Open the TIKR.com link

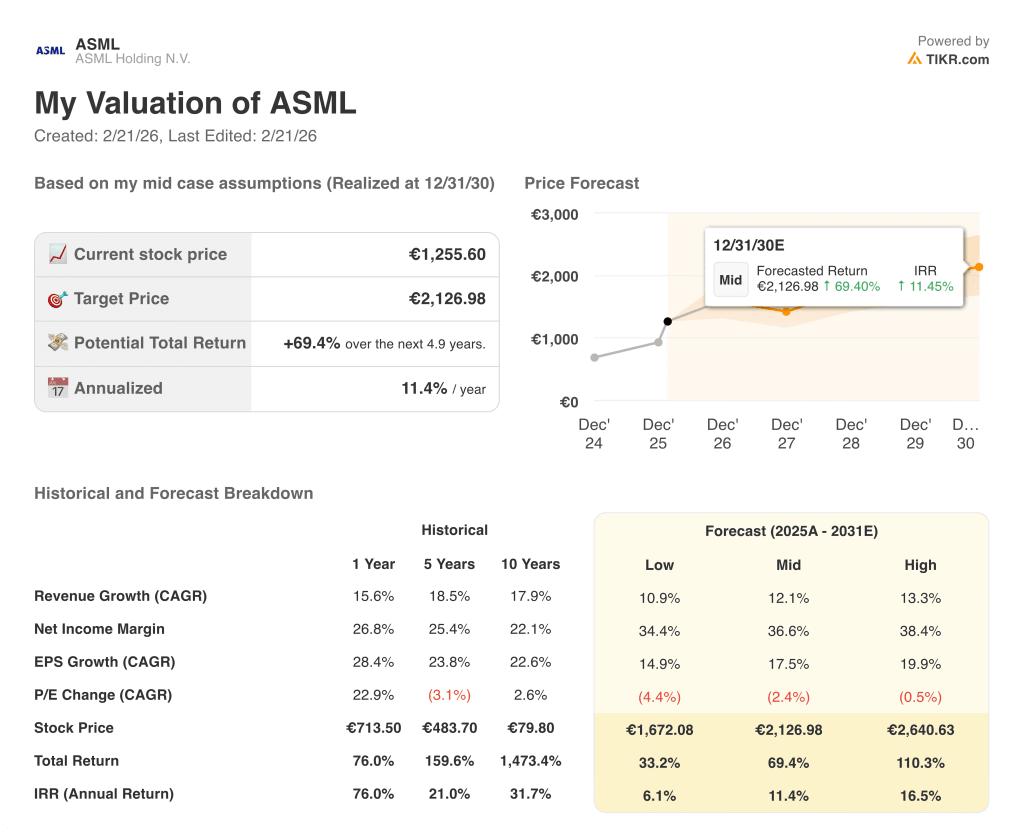click(956, 59)
